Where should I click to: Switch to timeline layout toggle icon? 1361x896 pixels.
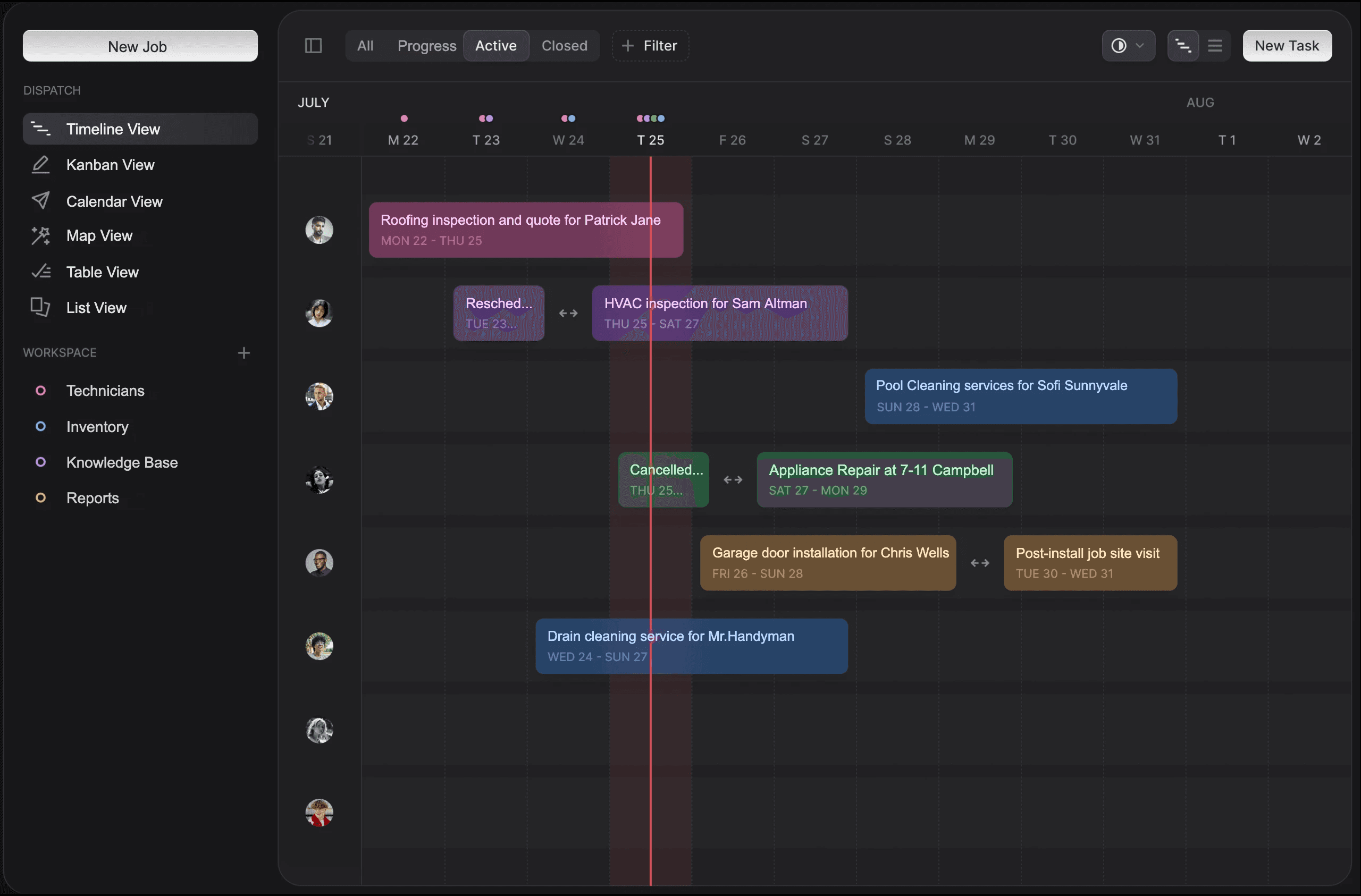[x=1182, y=45]
